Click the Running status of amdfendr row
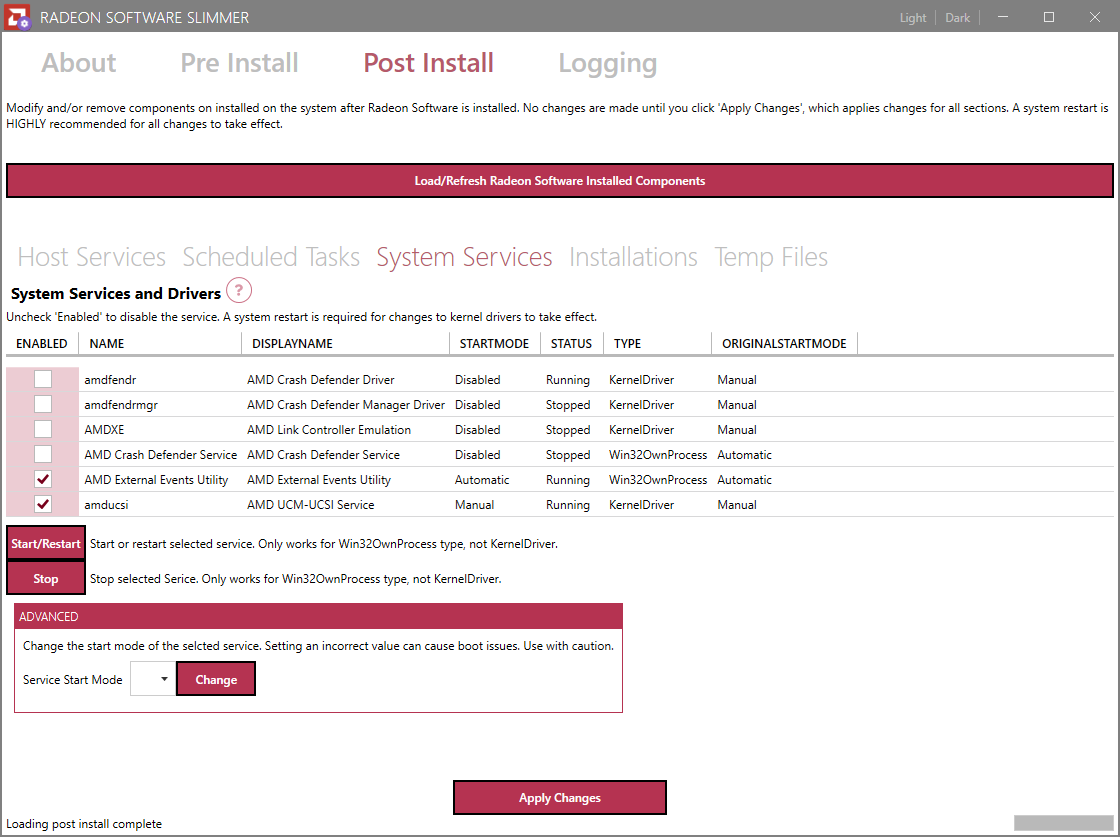The height and width of the screenshot is (837, 1120). pyautogui.click(x=568, y=380)
